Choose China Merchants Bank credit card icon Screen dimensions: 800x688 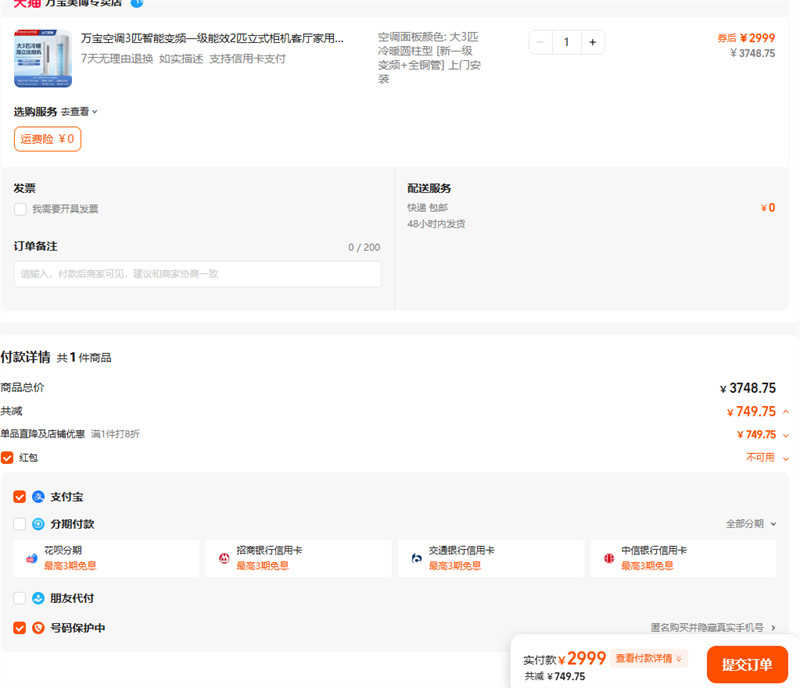224,558
